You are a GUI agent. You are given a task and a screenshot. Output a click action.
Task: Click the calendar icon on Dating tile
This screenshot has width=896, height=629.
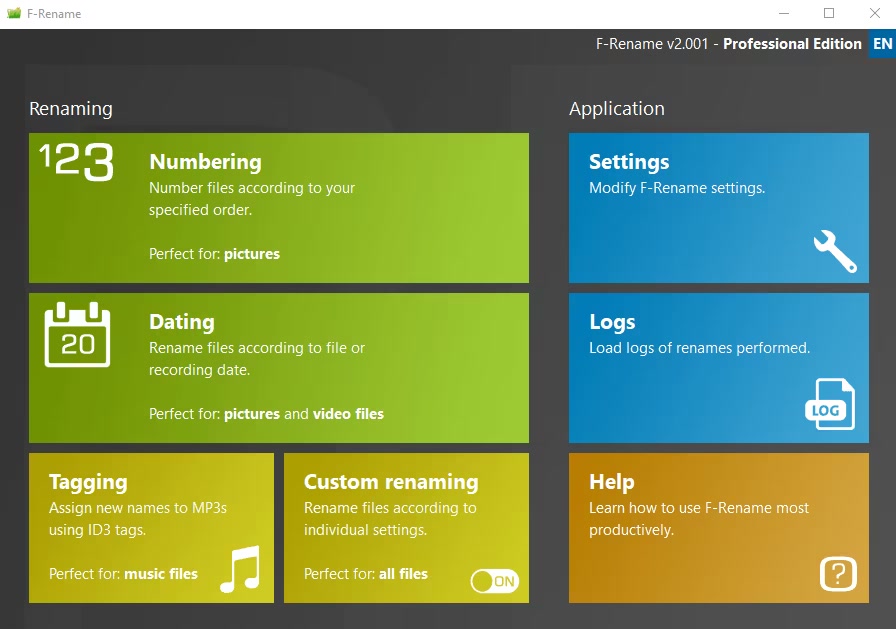(78, 335)
